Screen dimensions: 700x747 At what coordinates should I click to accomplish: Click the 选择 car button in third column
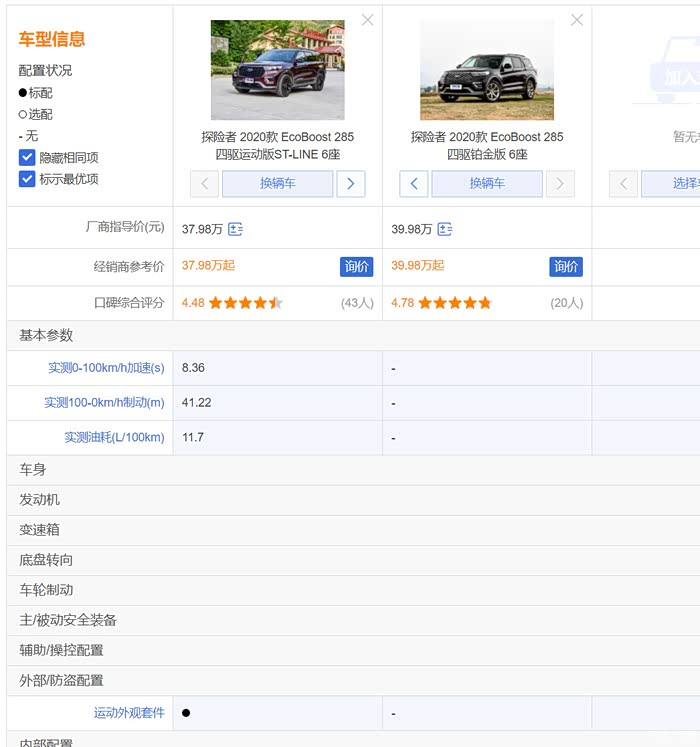pyautogui.click(x=671, y=183)
